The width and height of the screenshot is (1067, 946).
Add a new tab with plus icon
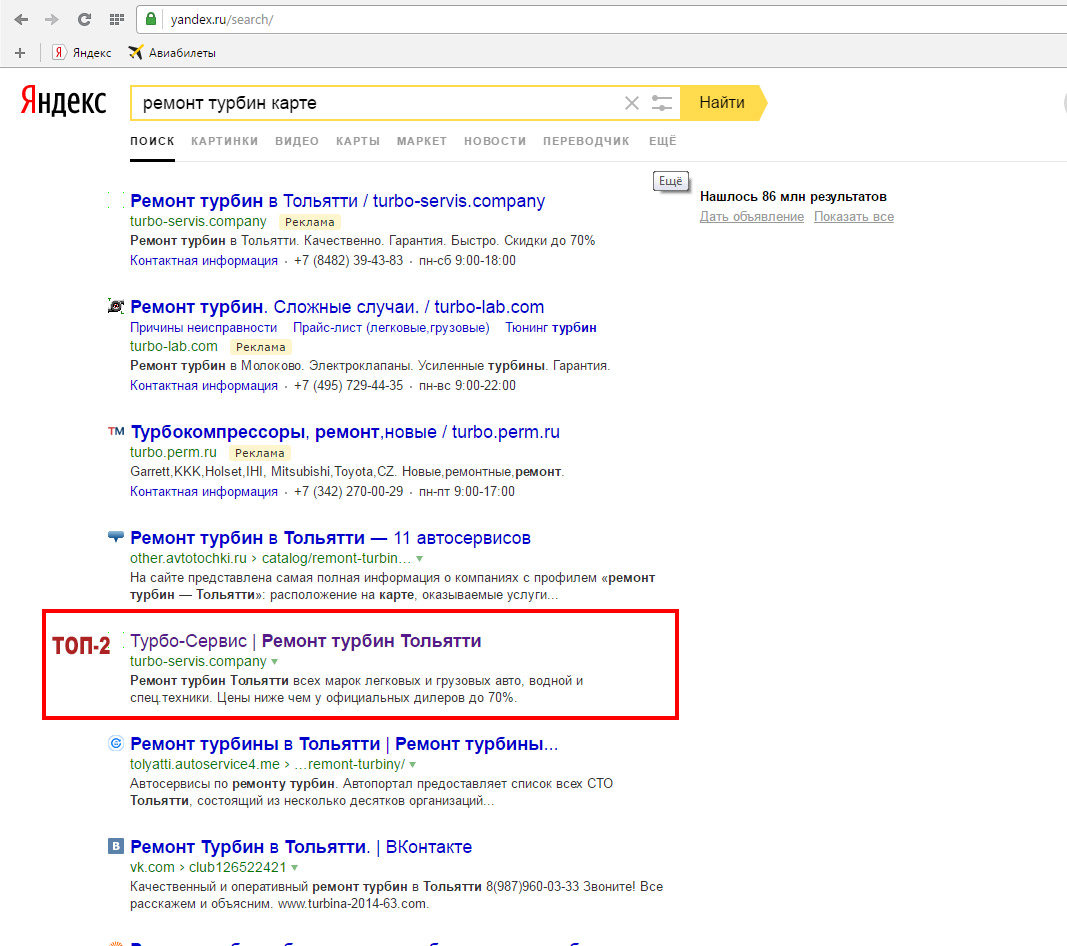coord(20,53)
